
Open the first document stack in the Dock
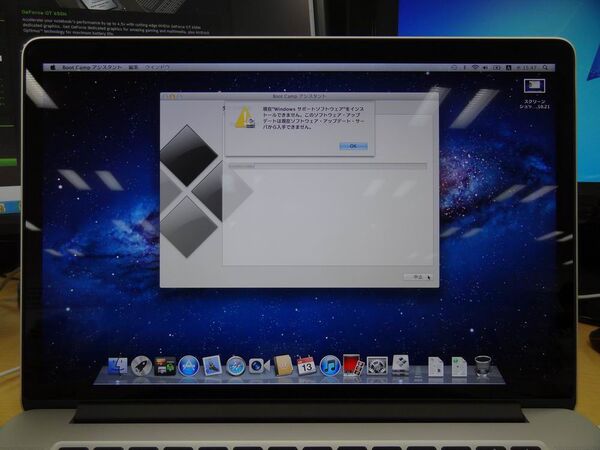pyautogui.click(x=435, y=367)
